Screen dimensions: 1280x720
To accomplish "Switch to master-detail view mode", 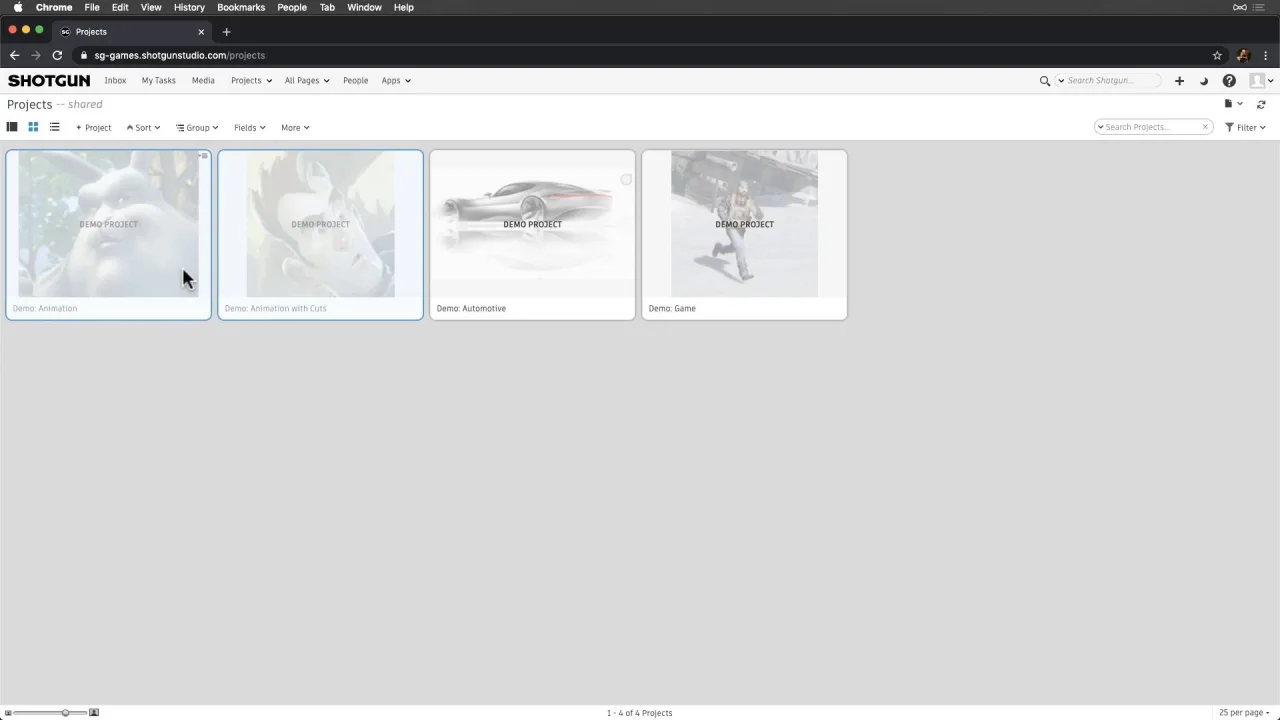I will pyautogui.click(x=12, y=127).
